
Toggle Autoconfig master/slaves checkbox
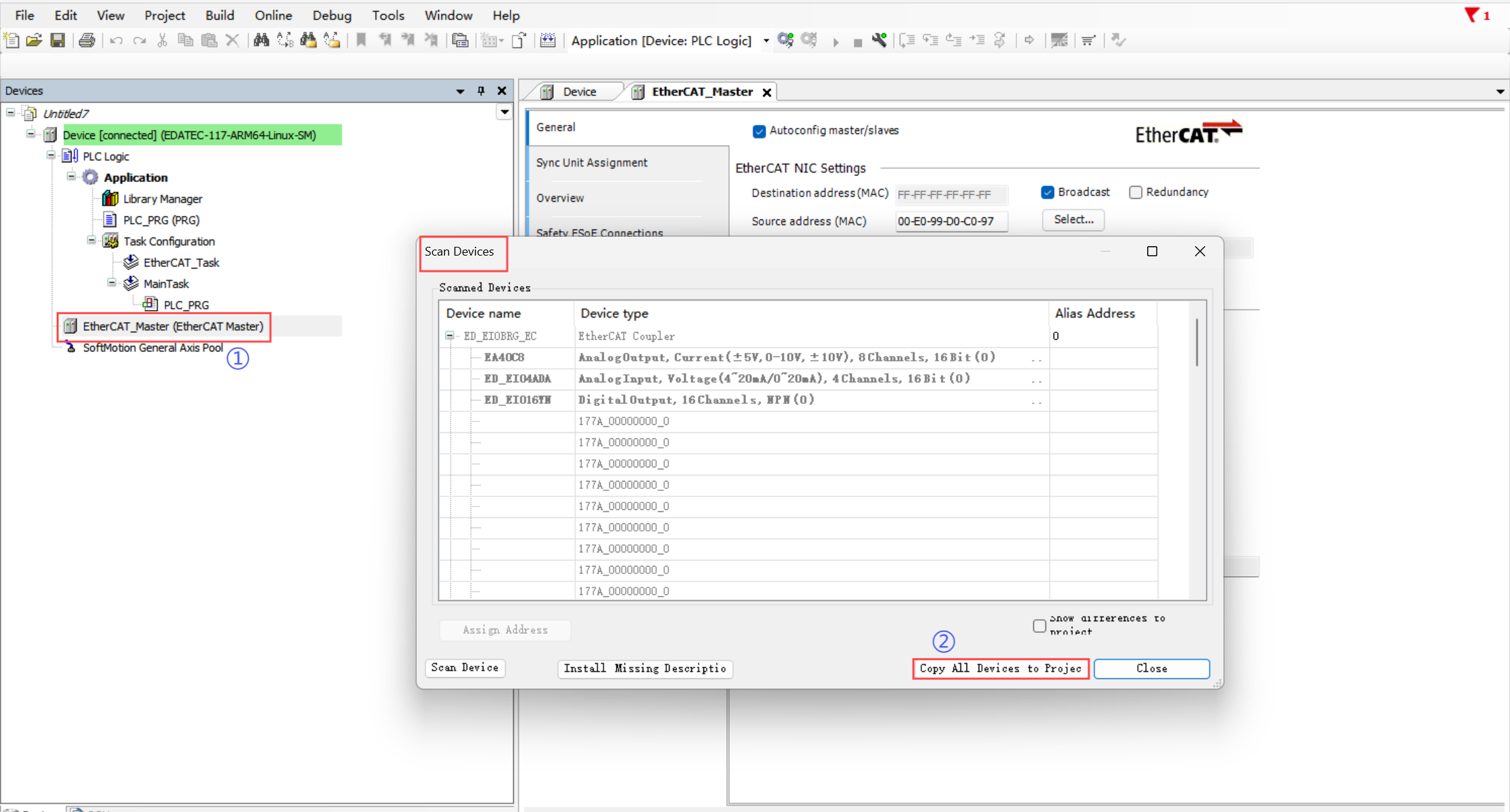pyautogui.click(x=759, y=131)
